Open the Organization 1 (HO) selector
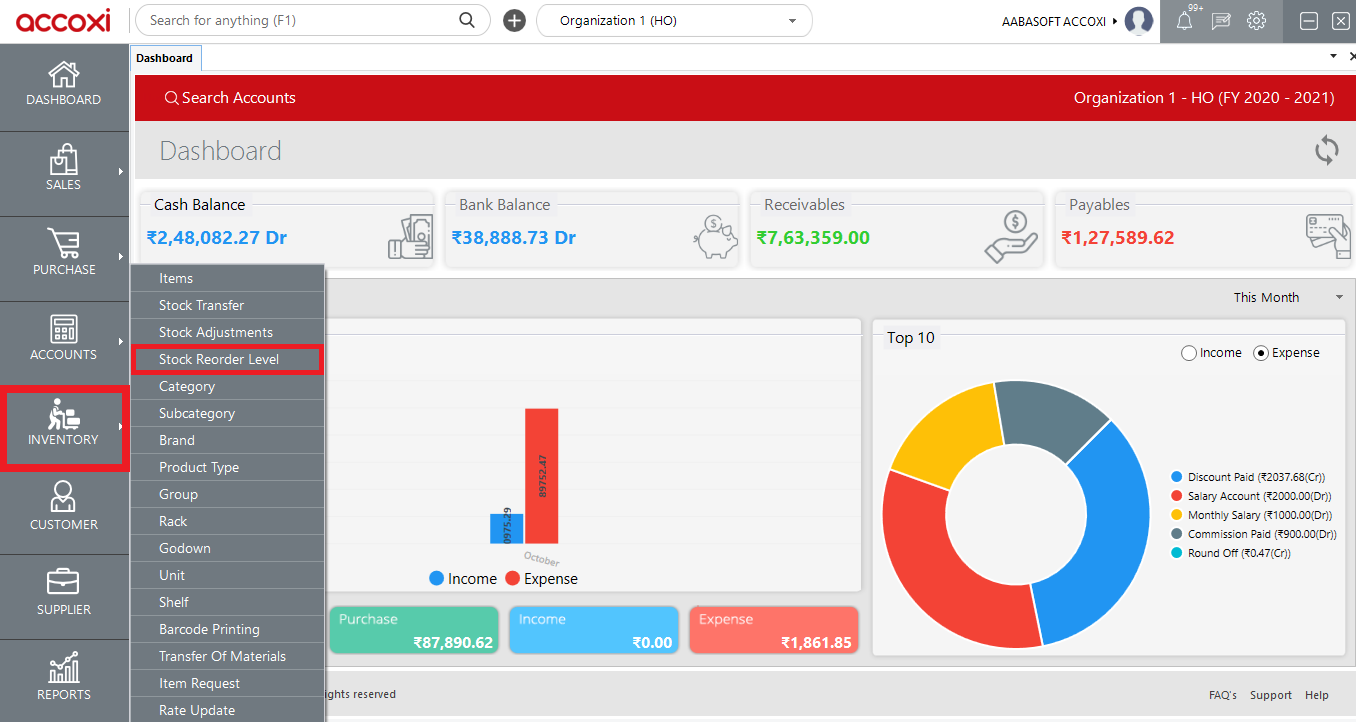Screen dimensions: 1356x722 pyautogui.click(x=674, y=20)
